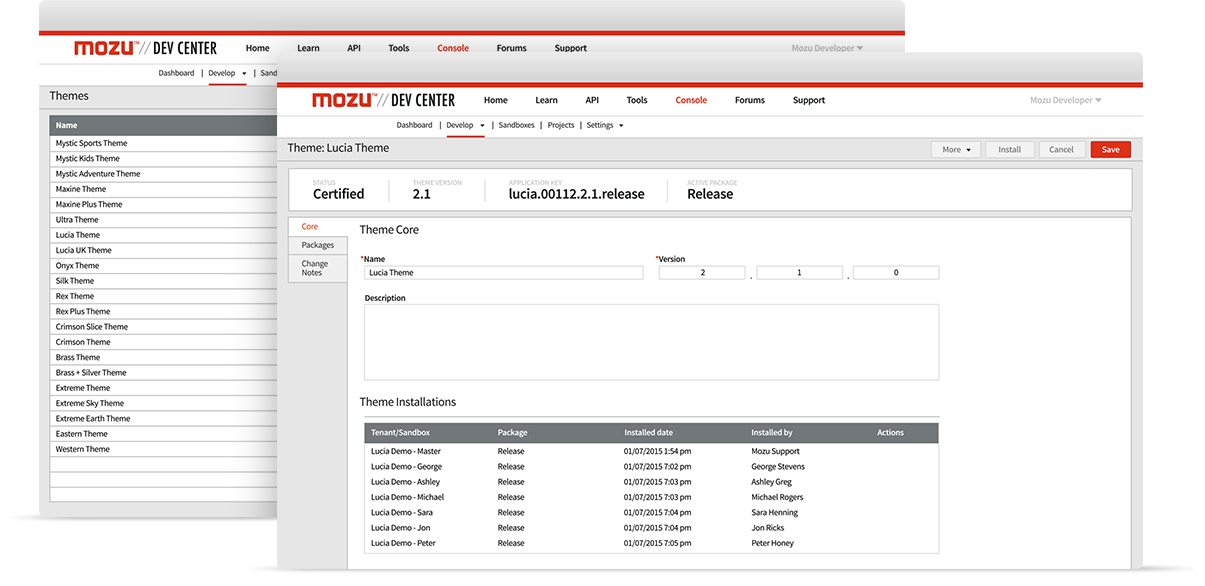The height and width of the screenshot is (586, 1205).
Task: Open Forums in the front window navigation
Action: click(750, 100)
